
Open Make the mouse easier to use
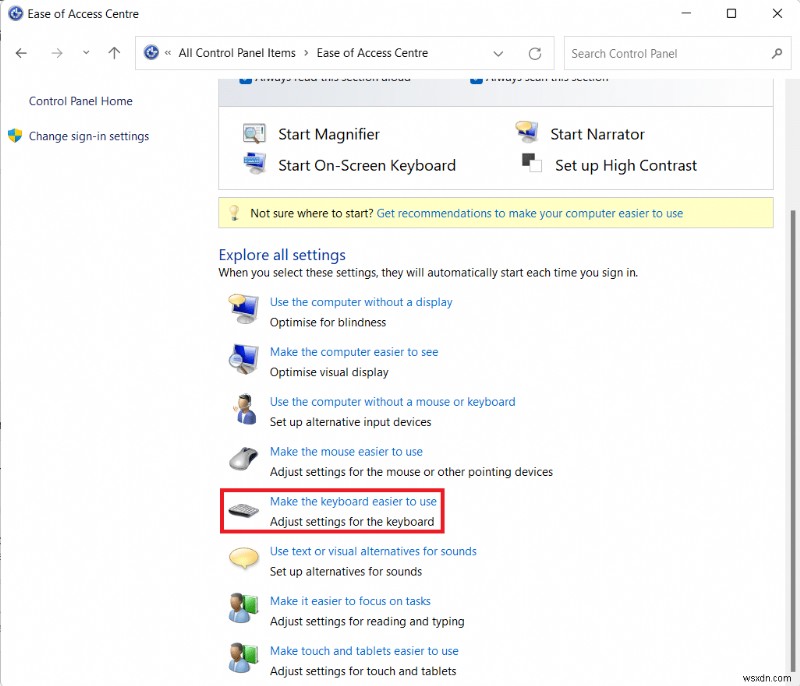(346, 452)
